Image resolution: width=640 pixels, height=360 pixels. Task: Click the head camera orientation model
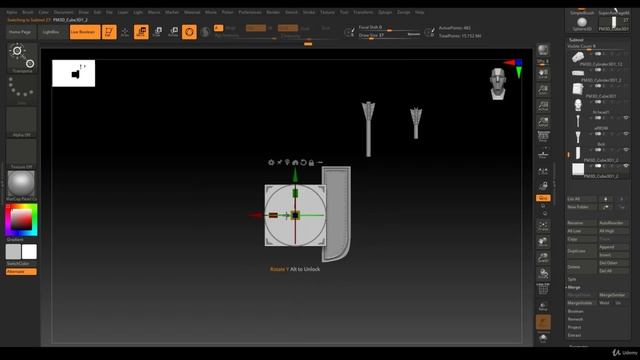(498, 84)
